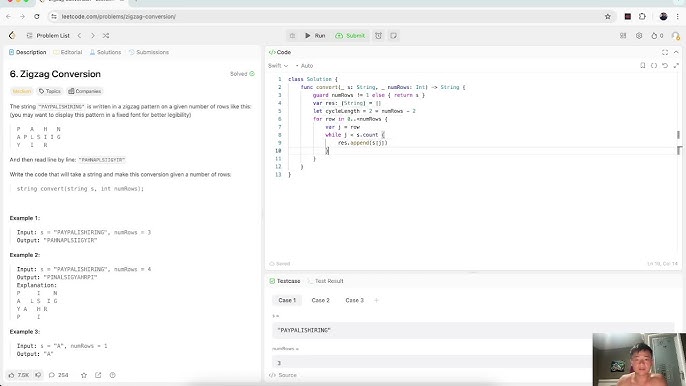Run the code with the Run button
The height and width of the screenshot is (386, 686).
(x=315, y=35)
